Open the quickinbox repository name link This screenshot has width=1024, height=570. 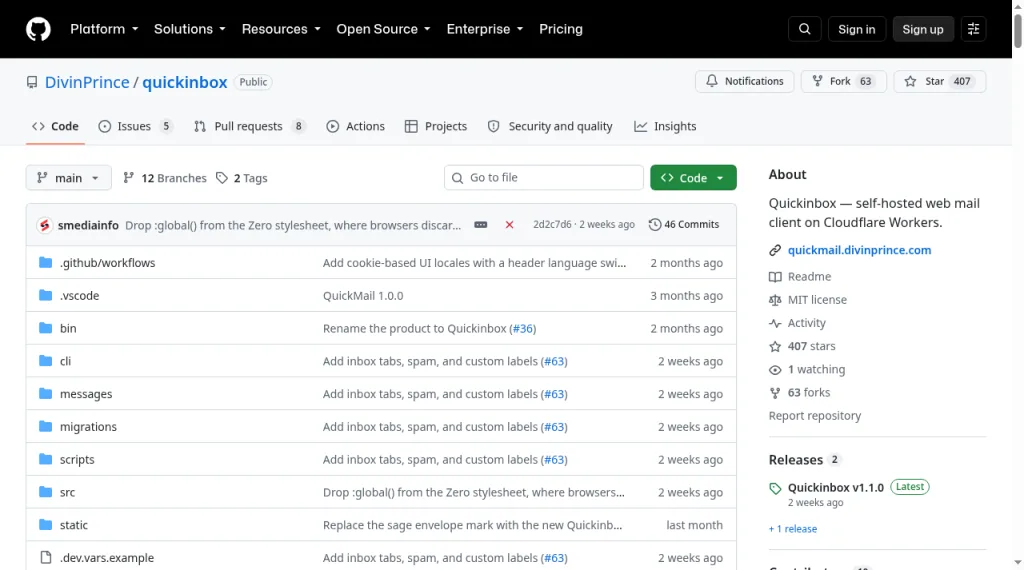point(185,82)
